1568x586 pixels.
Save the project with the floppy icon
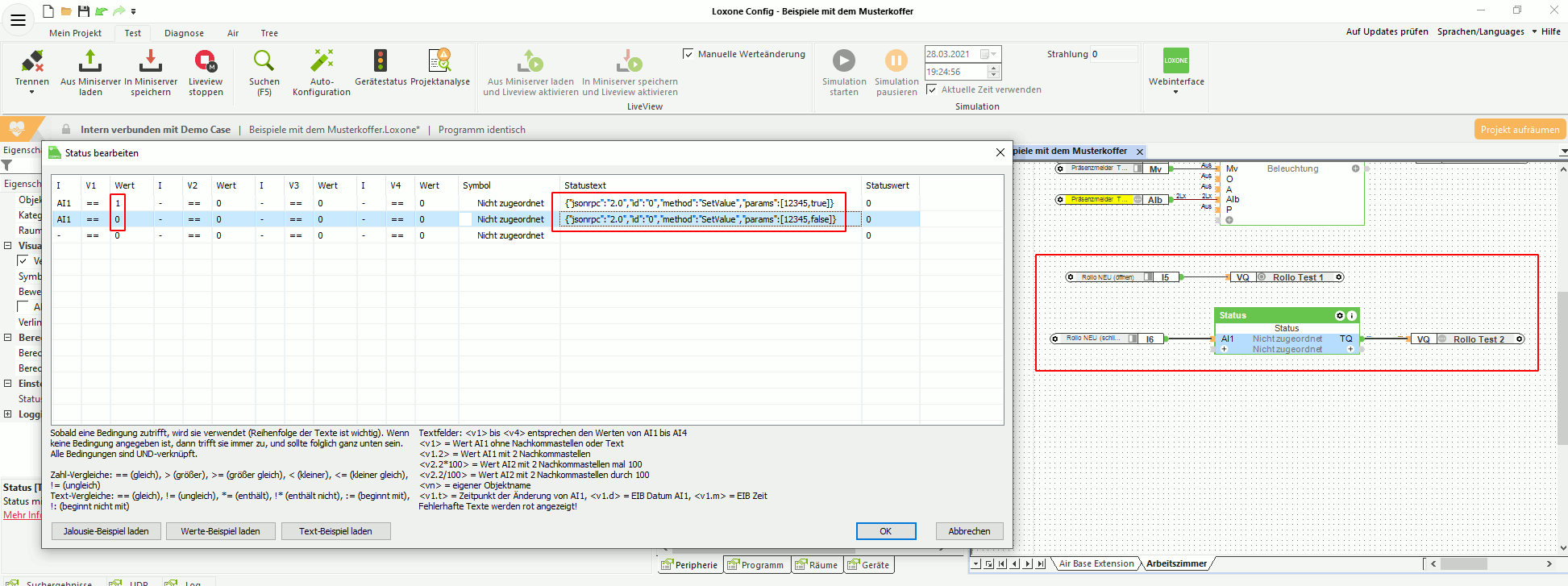coord(84,11)
